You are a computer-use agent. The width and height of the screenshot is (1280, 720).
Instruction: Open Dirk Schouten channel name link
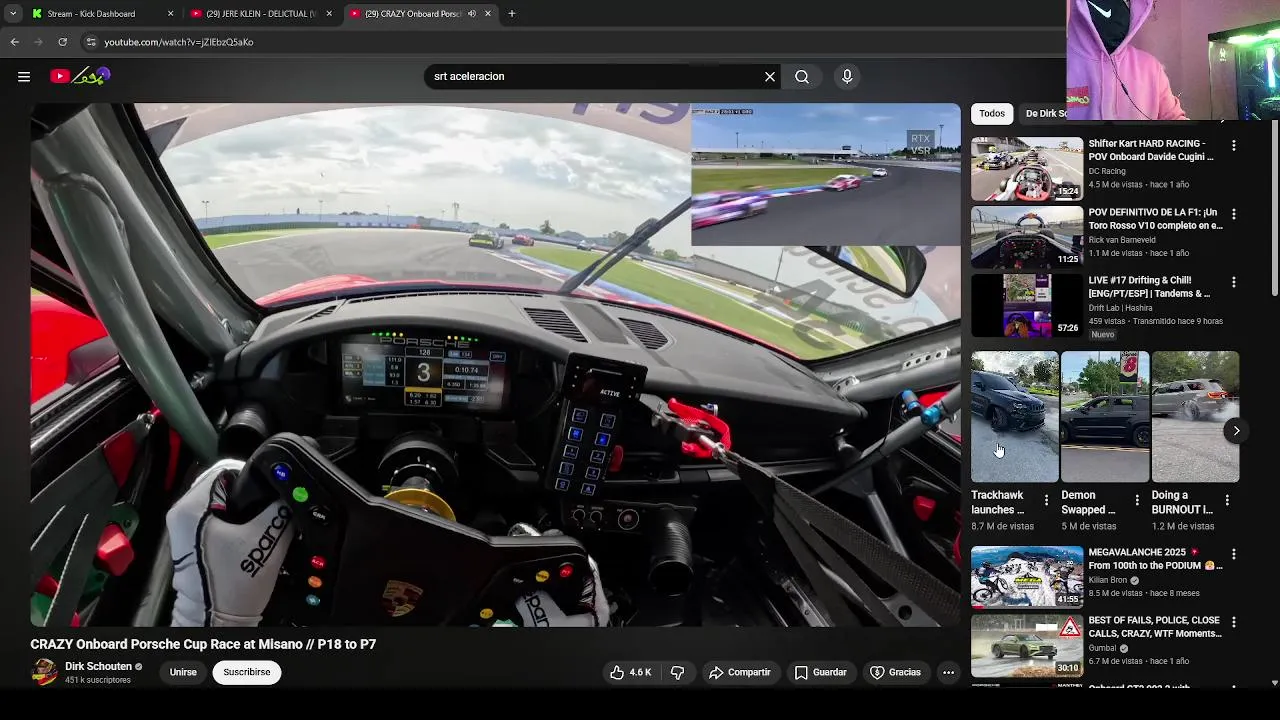pos(98,666)
